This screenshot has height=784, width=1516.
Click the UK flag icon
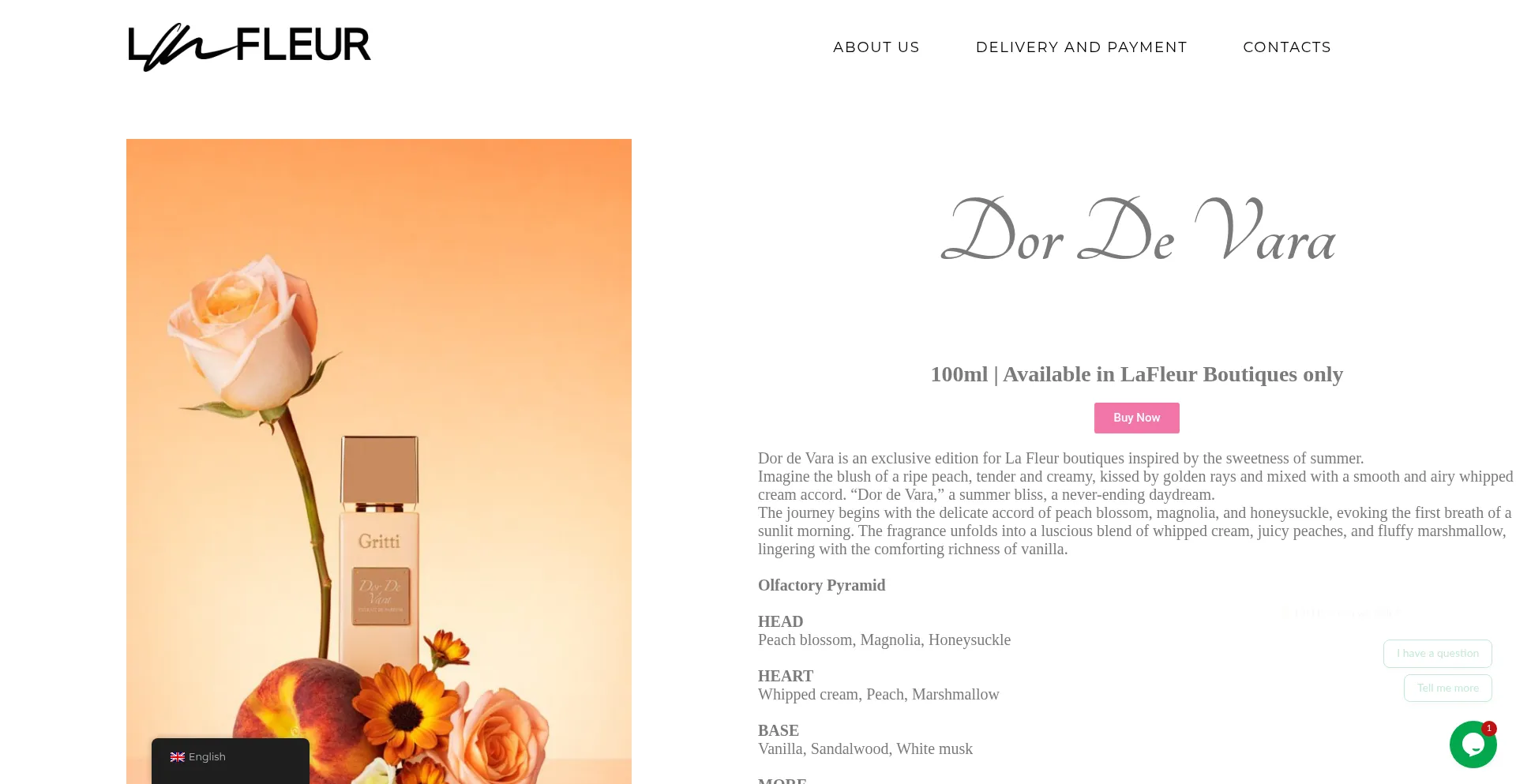pos(178,757)
